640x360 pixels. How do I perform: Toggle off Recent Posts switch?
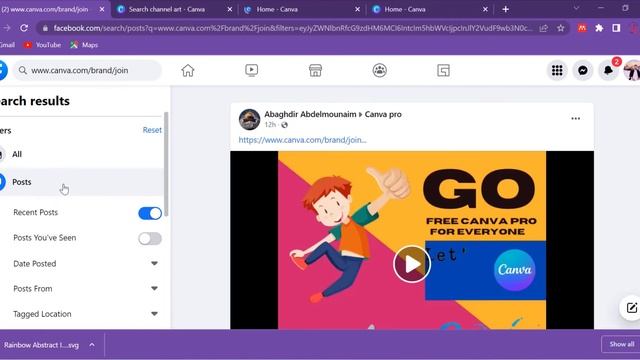[150, 213]
